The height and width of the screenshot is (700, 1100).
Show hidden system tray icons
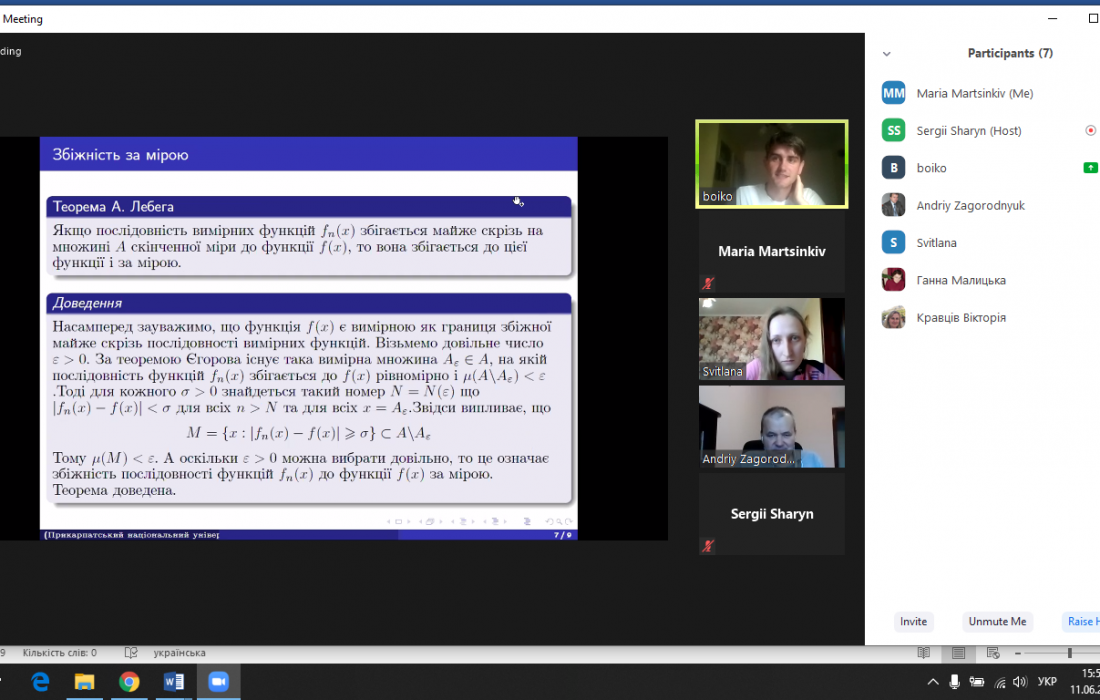click(x=932, y=682)
